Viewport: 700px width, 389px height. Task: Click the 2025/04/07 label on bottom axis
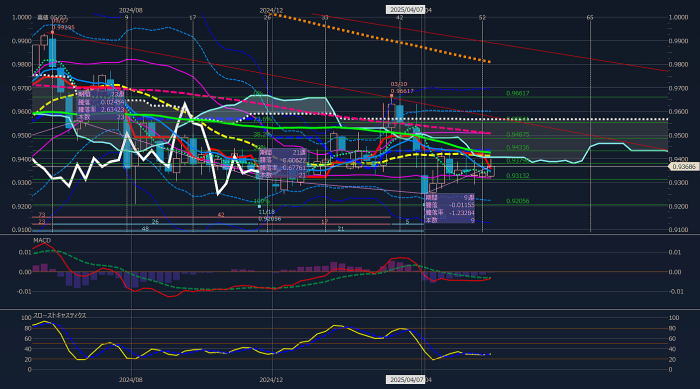point(405,380)
